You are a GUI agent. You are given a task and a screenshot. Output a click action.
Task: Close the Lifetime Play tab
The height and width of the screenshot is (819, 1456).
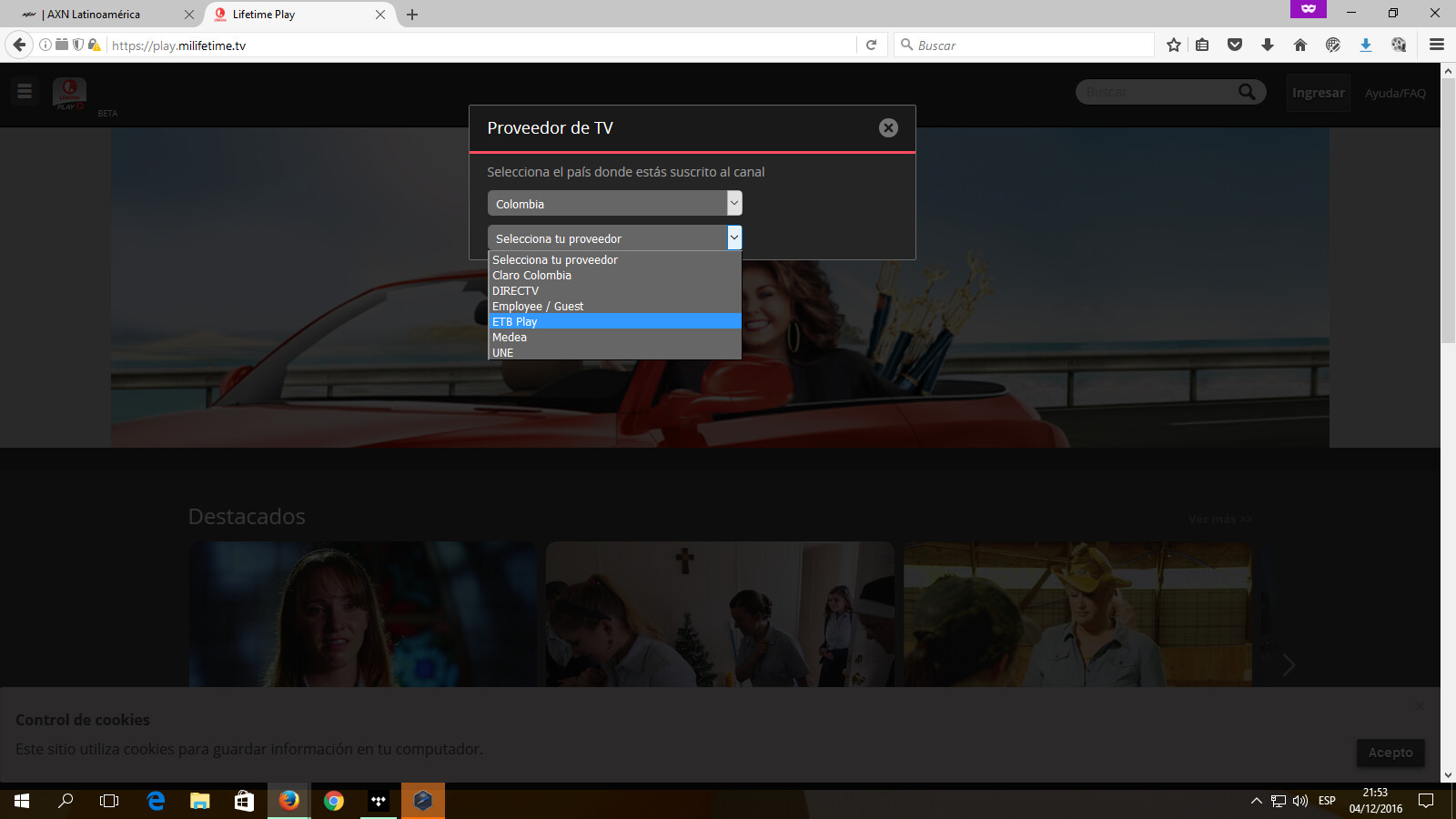380,15
